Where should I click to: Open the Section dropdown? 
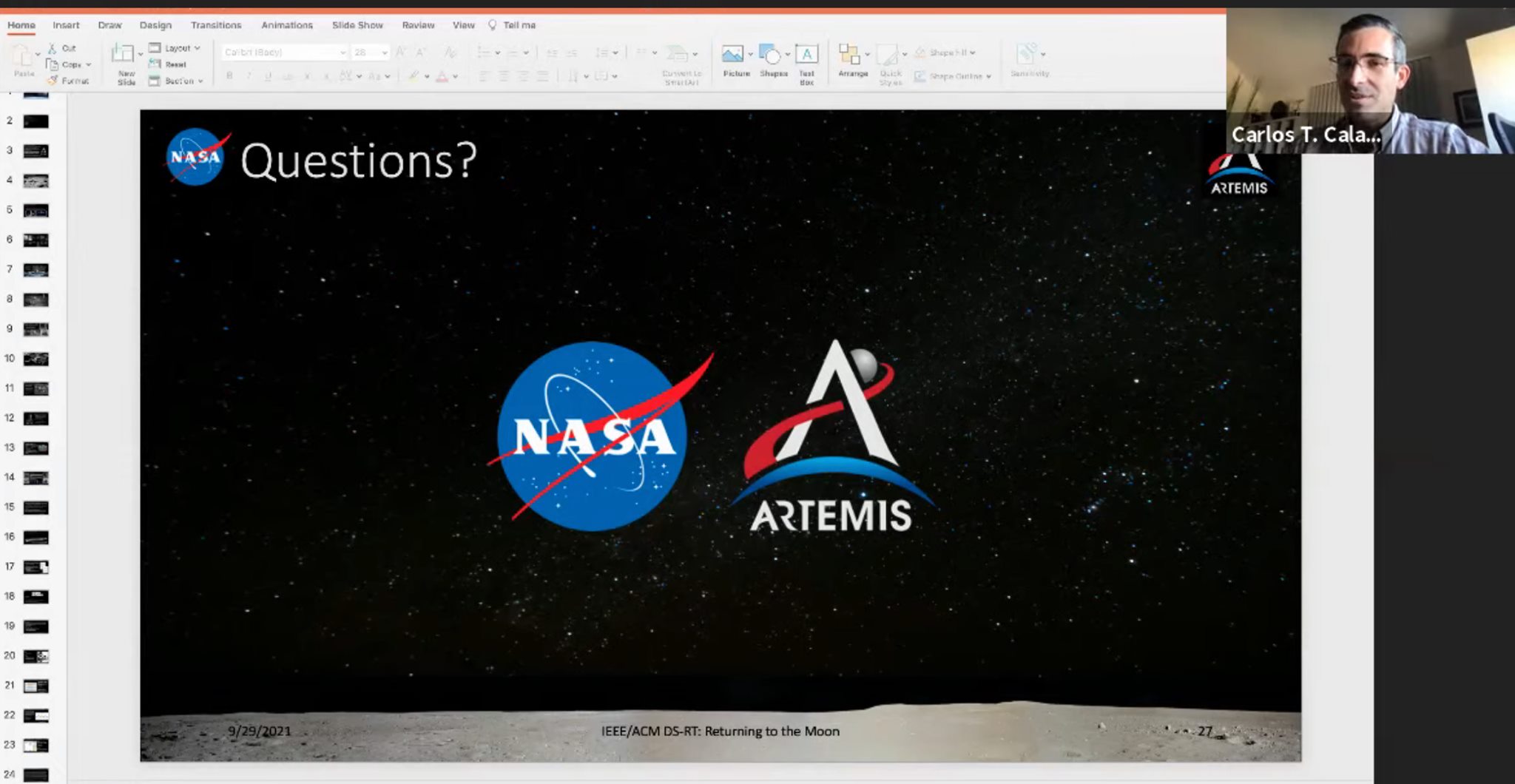pyautogui.click(x=176, y=81)
